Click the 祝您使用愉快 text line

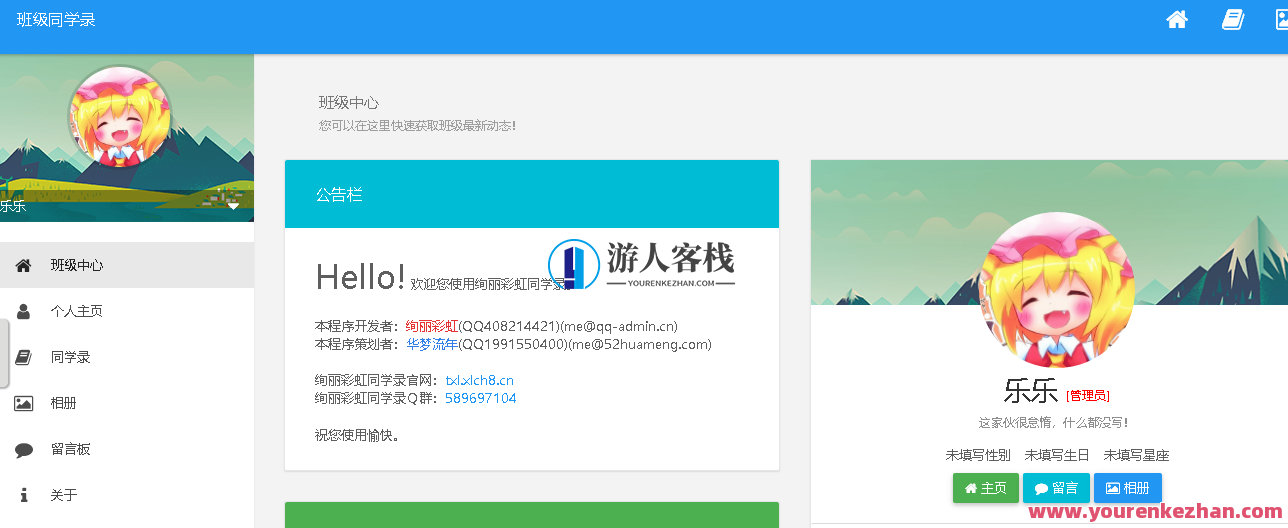pos(357,435)
